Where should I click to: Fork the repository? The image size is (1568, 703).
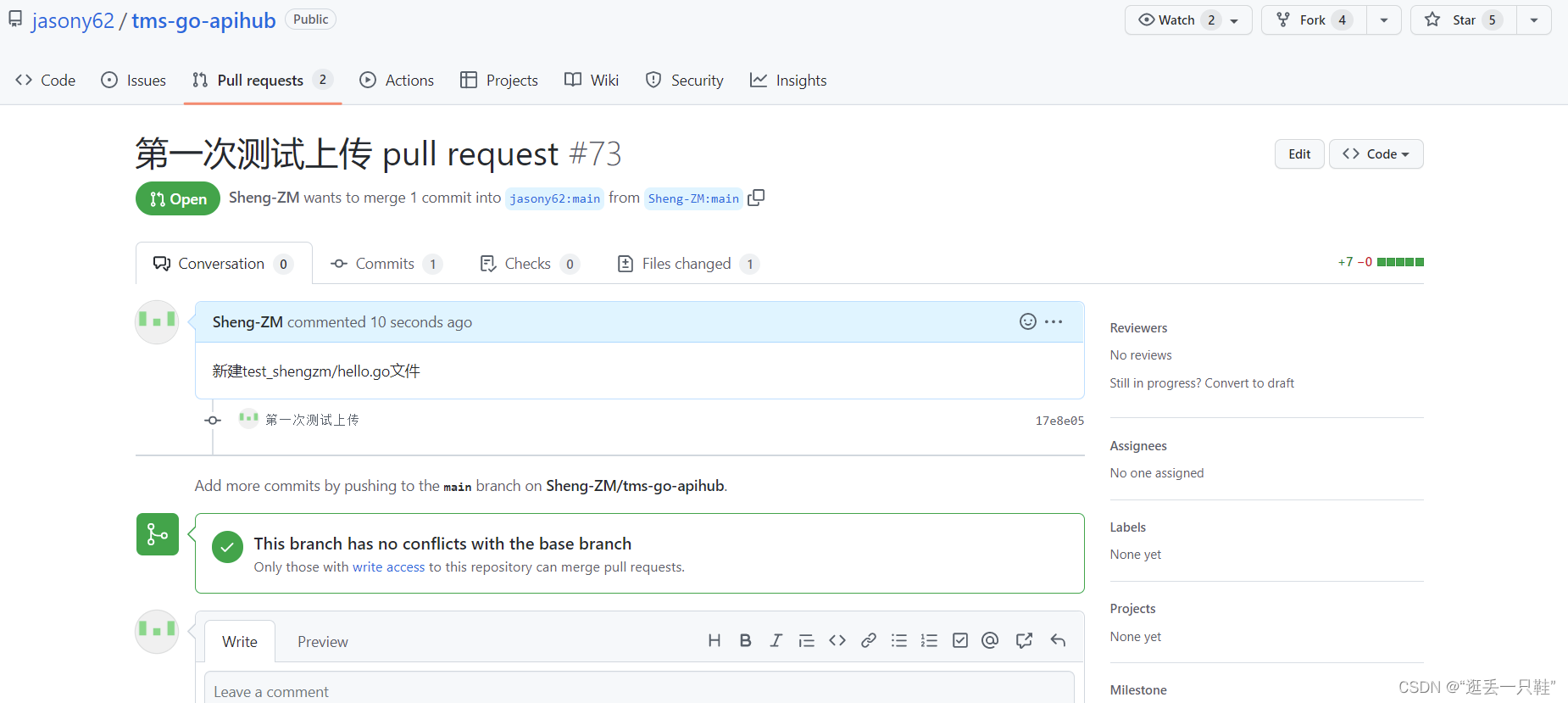(x=1314, y=20)
